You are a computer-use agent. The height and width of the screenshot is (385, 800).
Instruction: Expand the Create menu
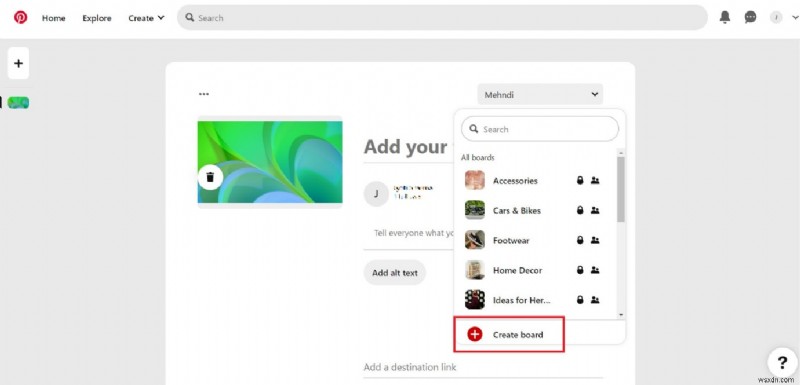click(x=146, y=18)
